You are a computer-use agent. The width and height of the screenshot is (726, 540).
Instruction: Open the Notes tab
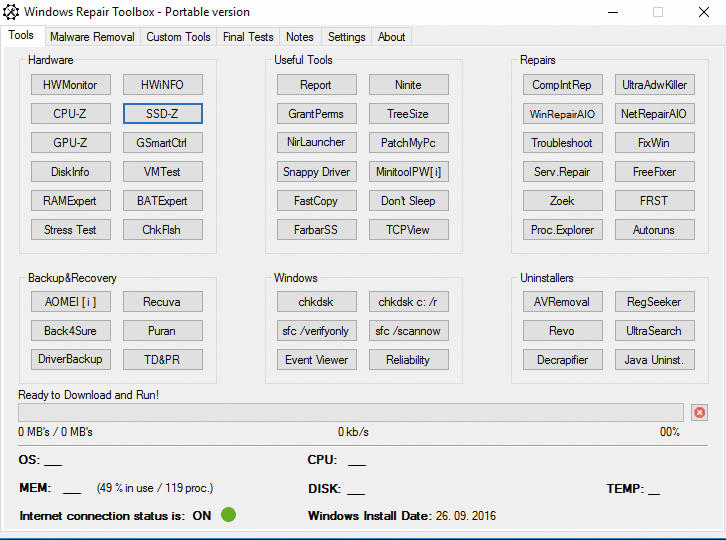pos(300,37)
